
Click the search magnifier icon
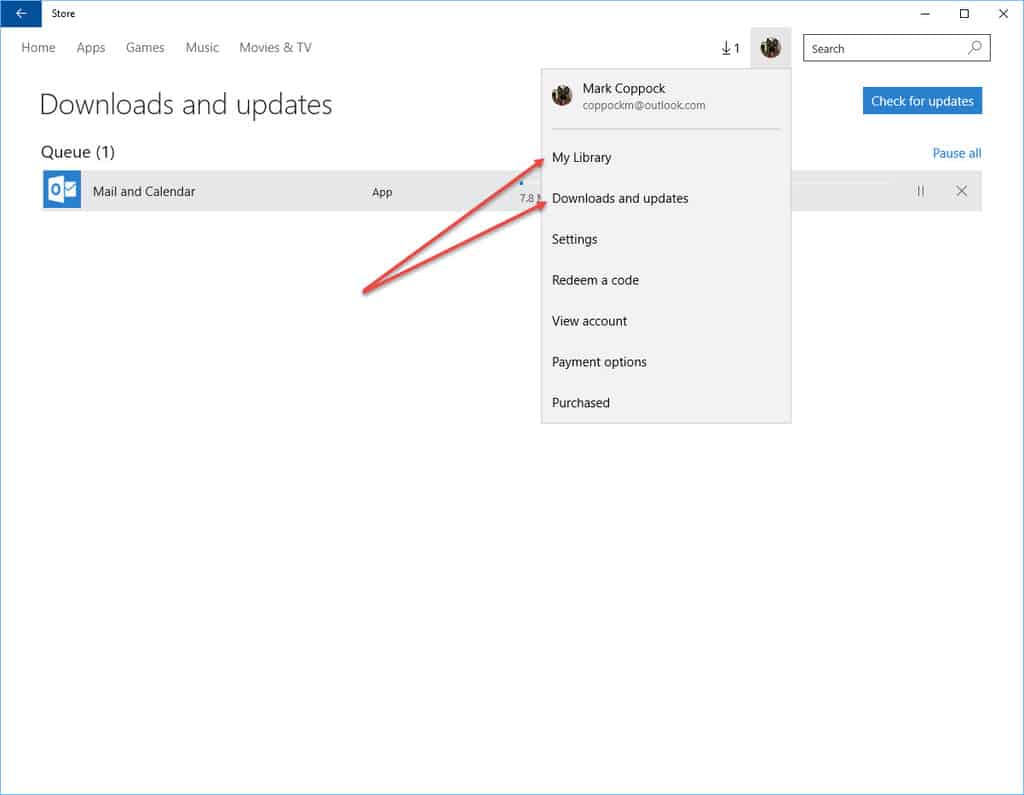[974, 48]
